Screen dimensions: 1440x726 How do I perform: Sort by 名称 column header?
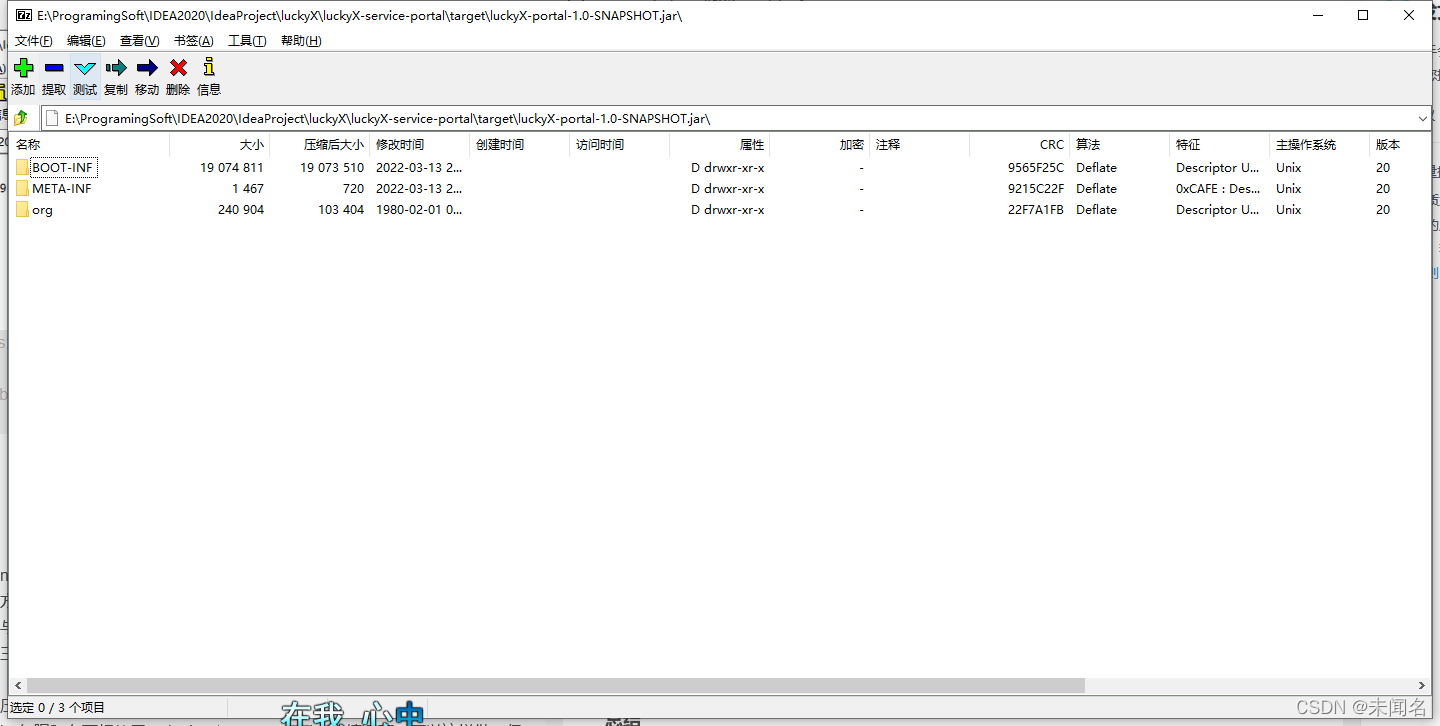click(x=89, y=145)
